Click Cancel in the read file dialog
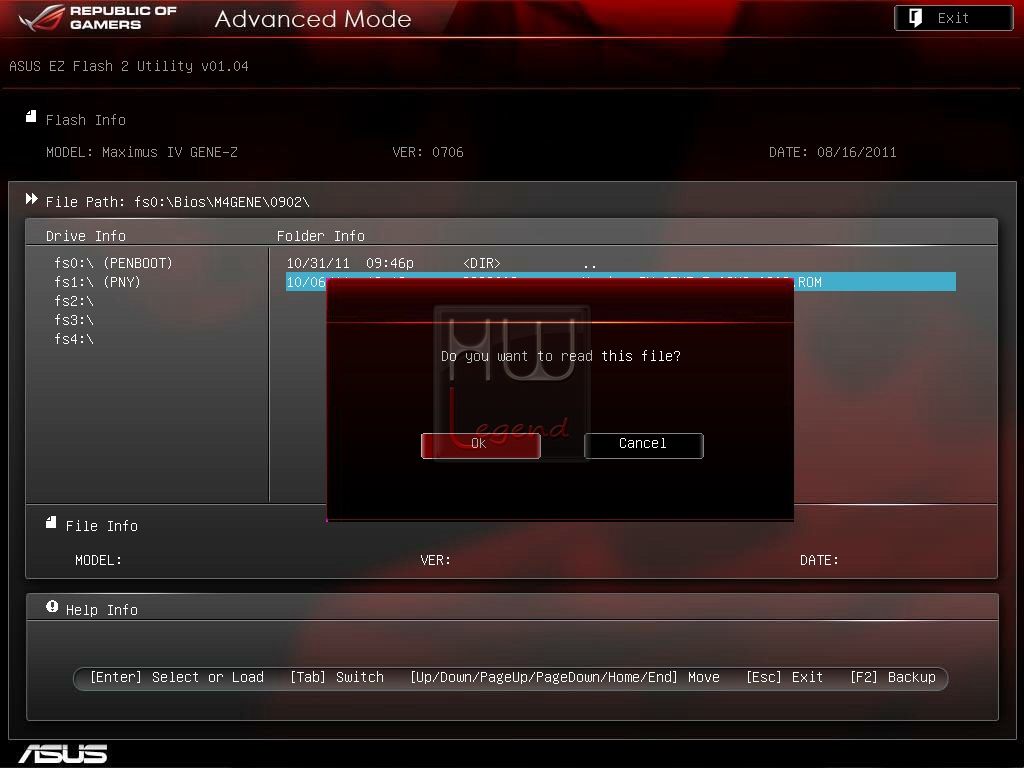Image resolution: width=1024 pixels, height=768 pixels. (643, 445)
